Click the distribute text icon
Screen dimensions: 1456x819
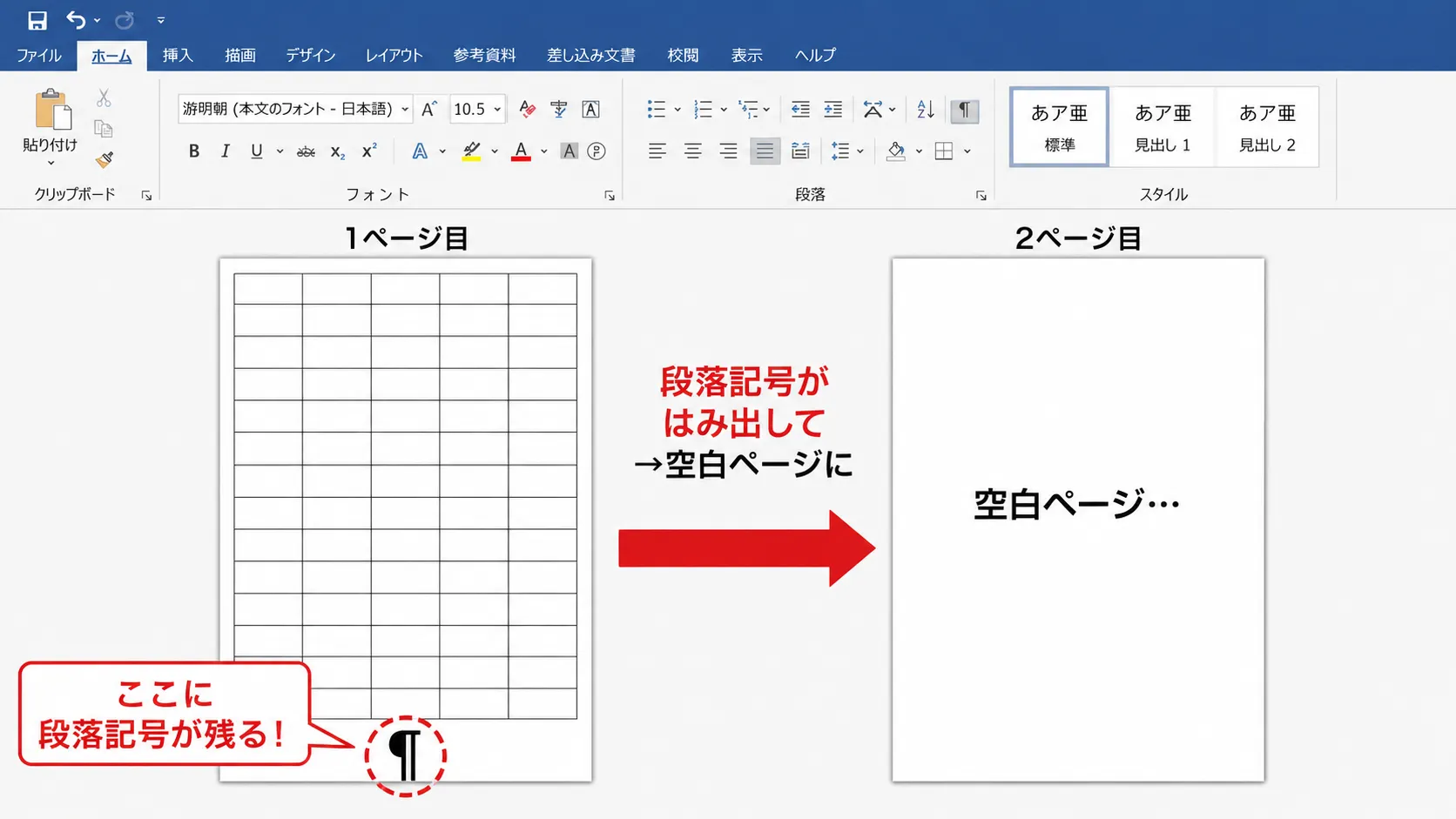[800, 151]
